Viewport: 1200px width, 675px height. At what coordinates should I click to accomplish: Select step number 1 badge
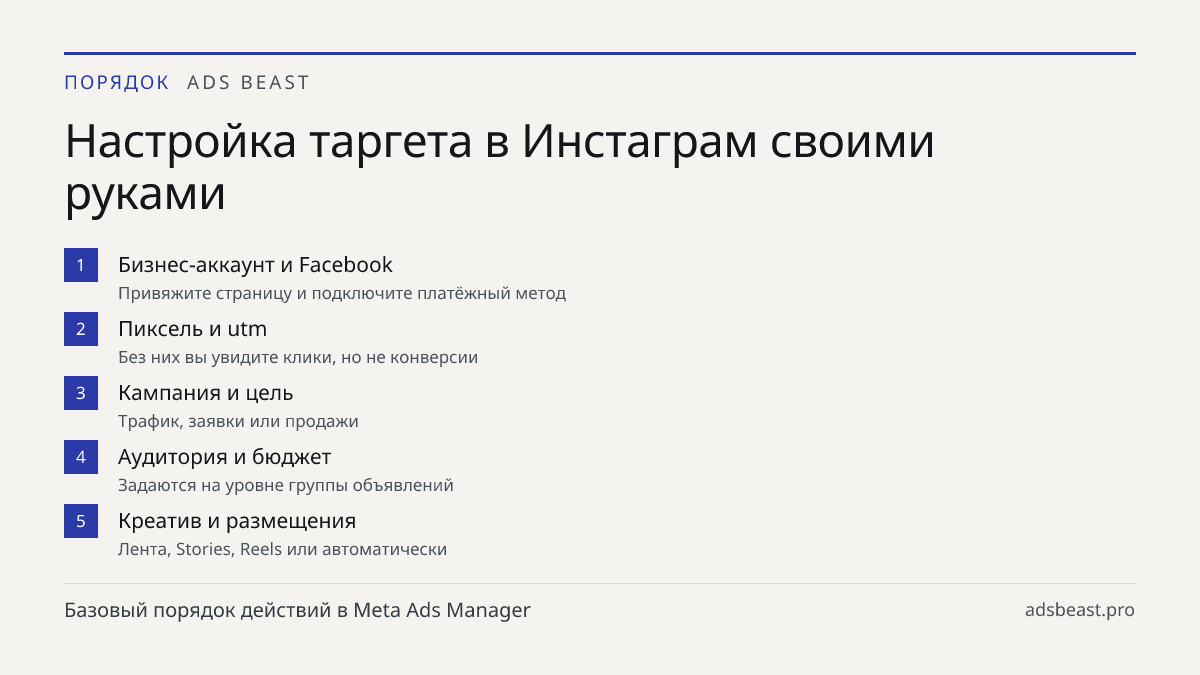(x=81, y=265)
